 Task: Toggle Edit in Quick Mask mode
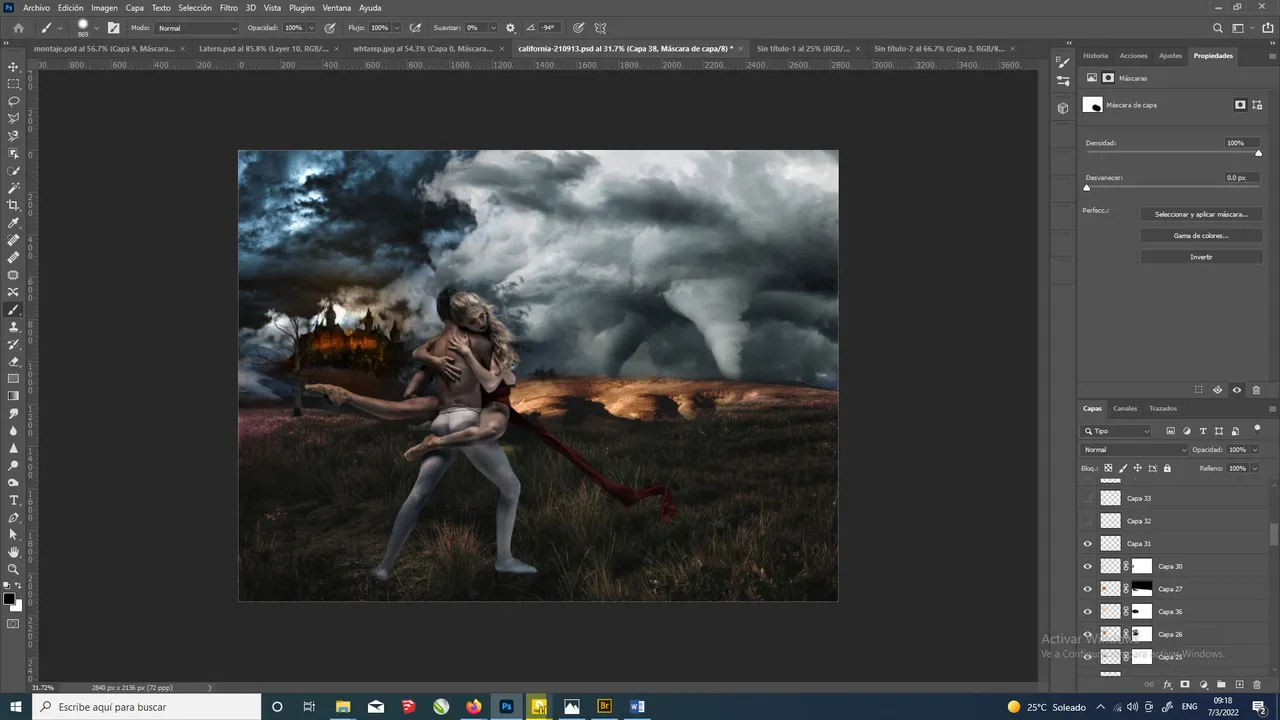13,624
